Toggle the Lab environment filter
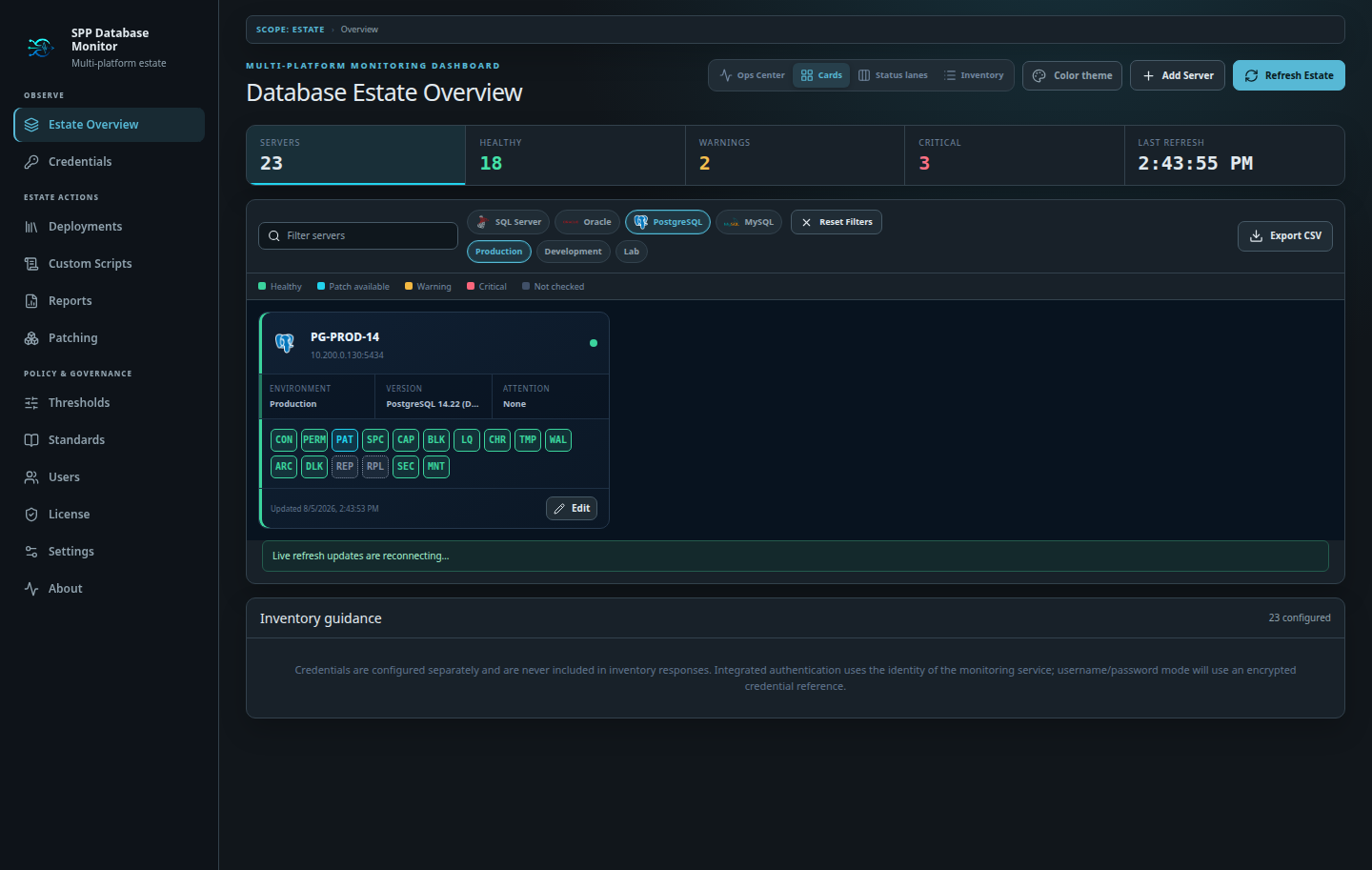1372x870 pixels. tap(632, 252)
